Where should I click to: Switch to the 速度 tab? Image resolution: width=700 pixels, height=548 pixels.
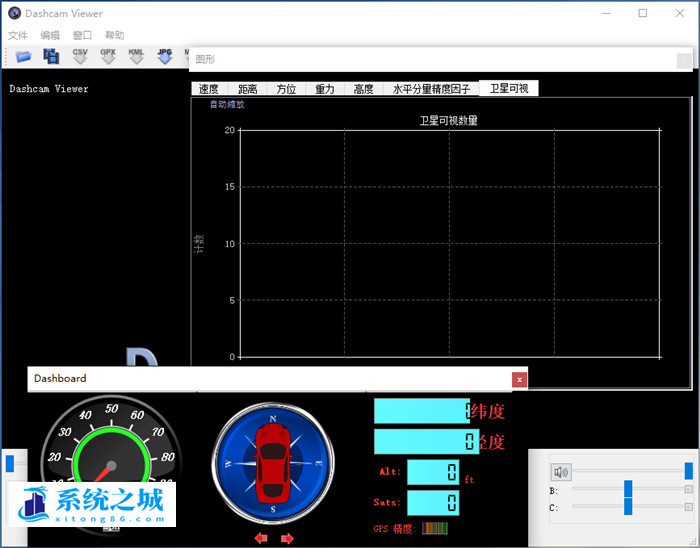coord(209,89)
